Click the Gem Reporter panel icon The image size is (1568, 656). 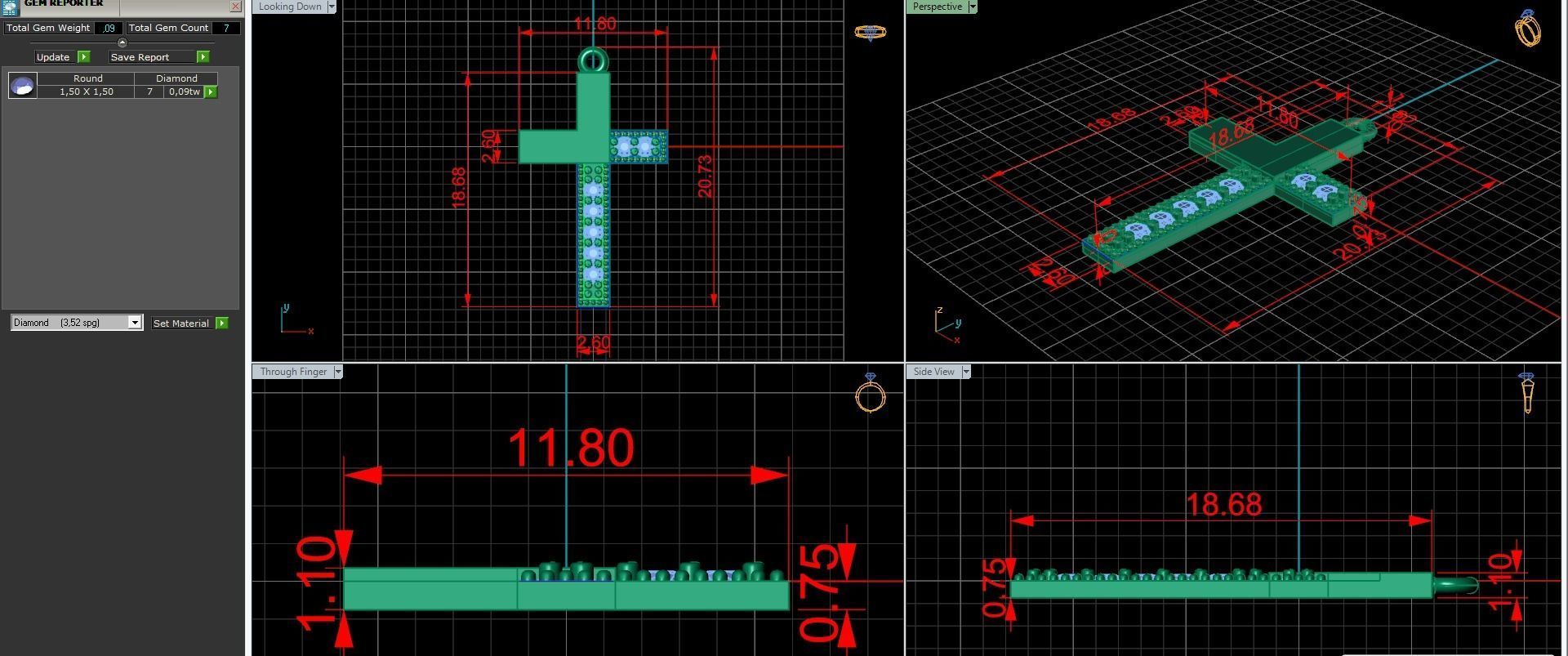tap(10, 7)
